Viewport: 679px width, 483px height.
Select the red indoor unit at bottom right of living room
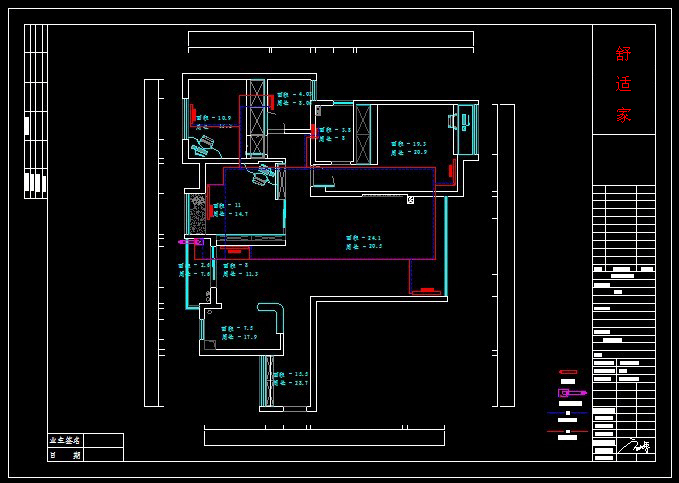pos(426,291)
